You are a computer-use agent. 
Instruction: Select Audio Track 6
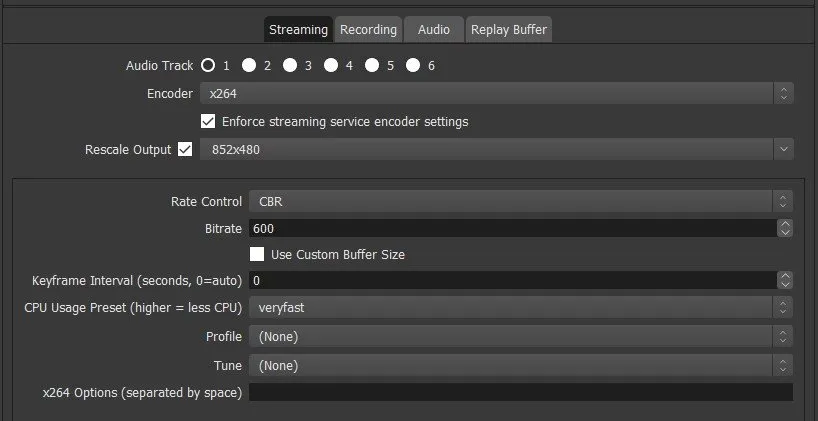click(x=413, y=66)
